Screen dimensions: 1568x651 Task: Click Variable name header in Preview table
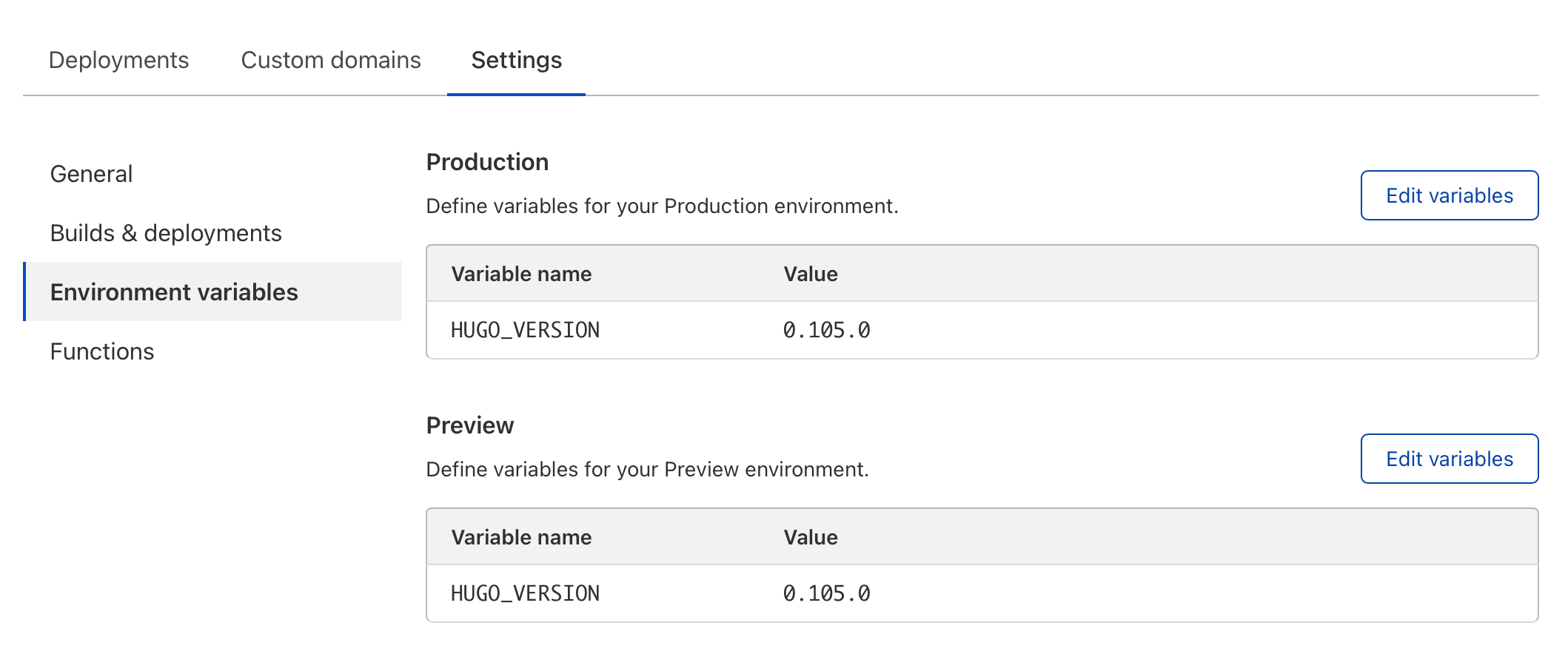[x=521, y=537]
